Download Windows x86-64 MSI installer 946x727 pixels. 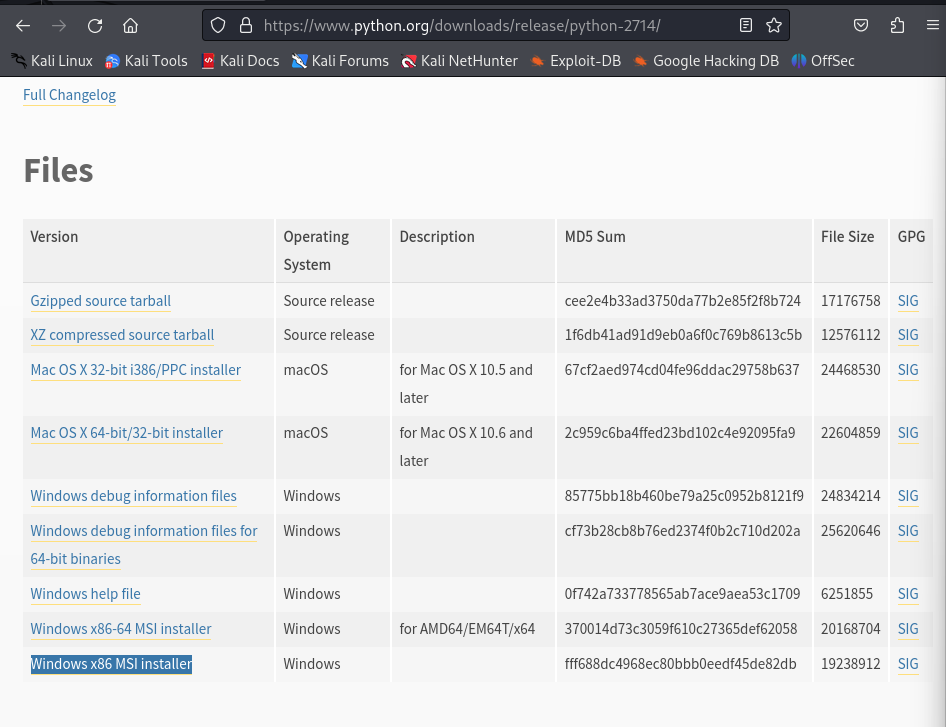(x=121, y=629)
